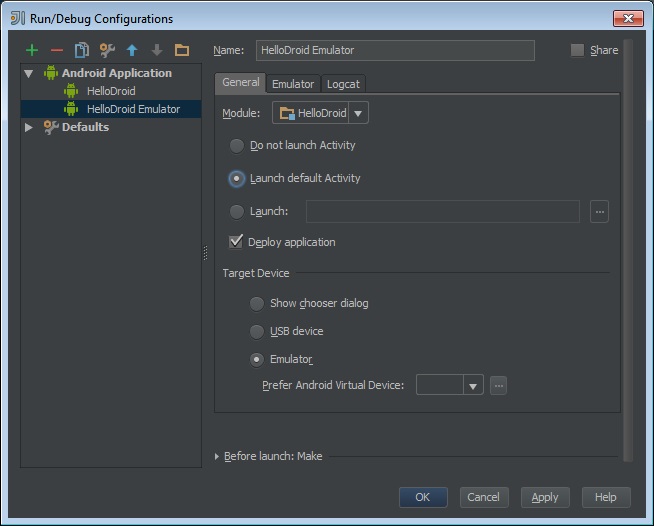
Task: Click the Cancel button
Action: coord(484,497)
